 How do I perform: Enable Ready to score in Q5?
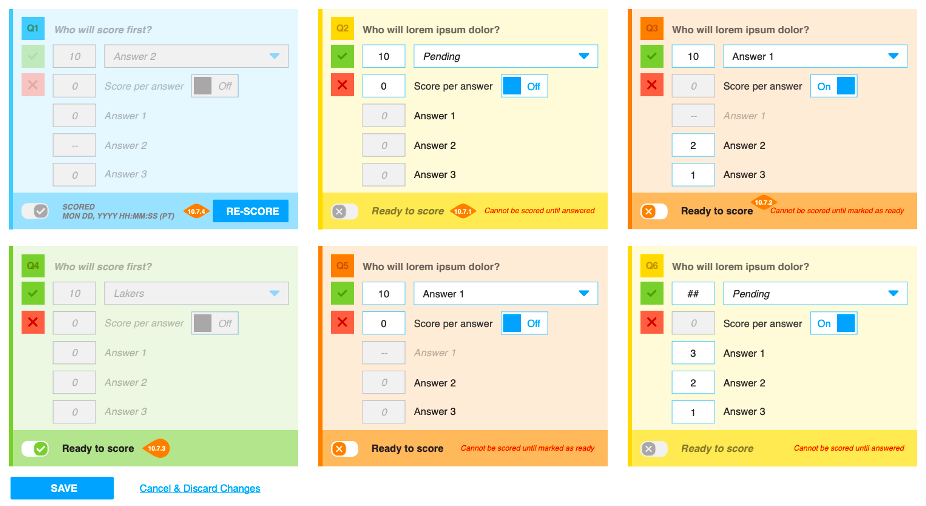coord(345,449)
